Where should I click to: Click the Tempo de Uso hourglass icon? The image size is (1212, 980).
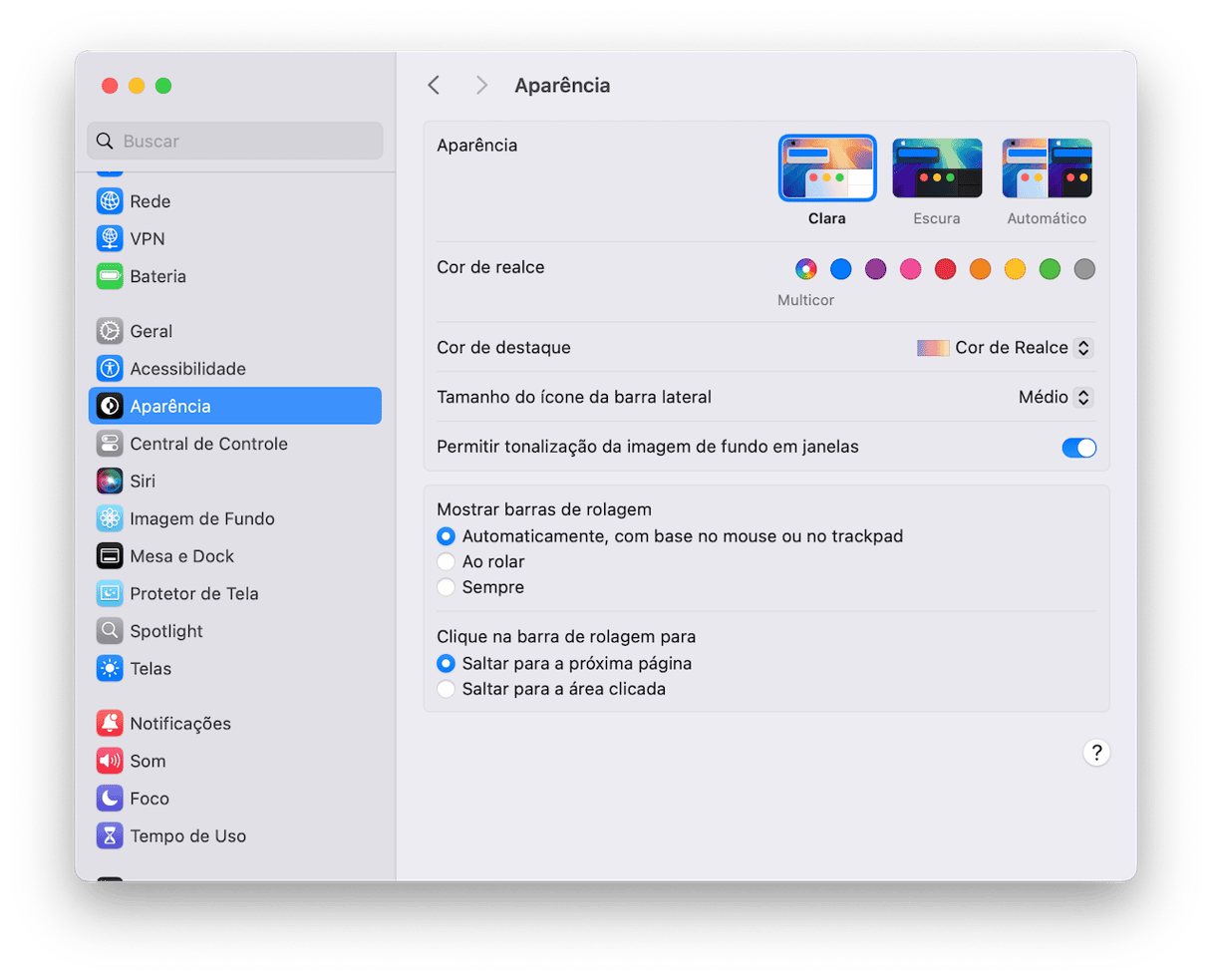[110, 835]
